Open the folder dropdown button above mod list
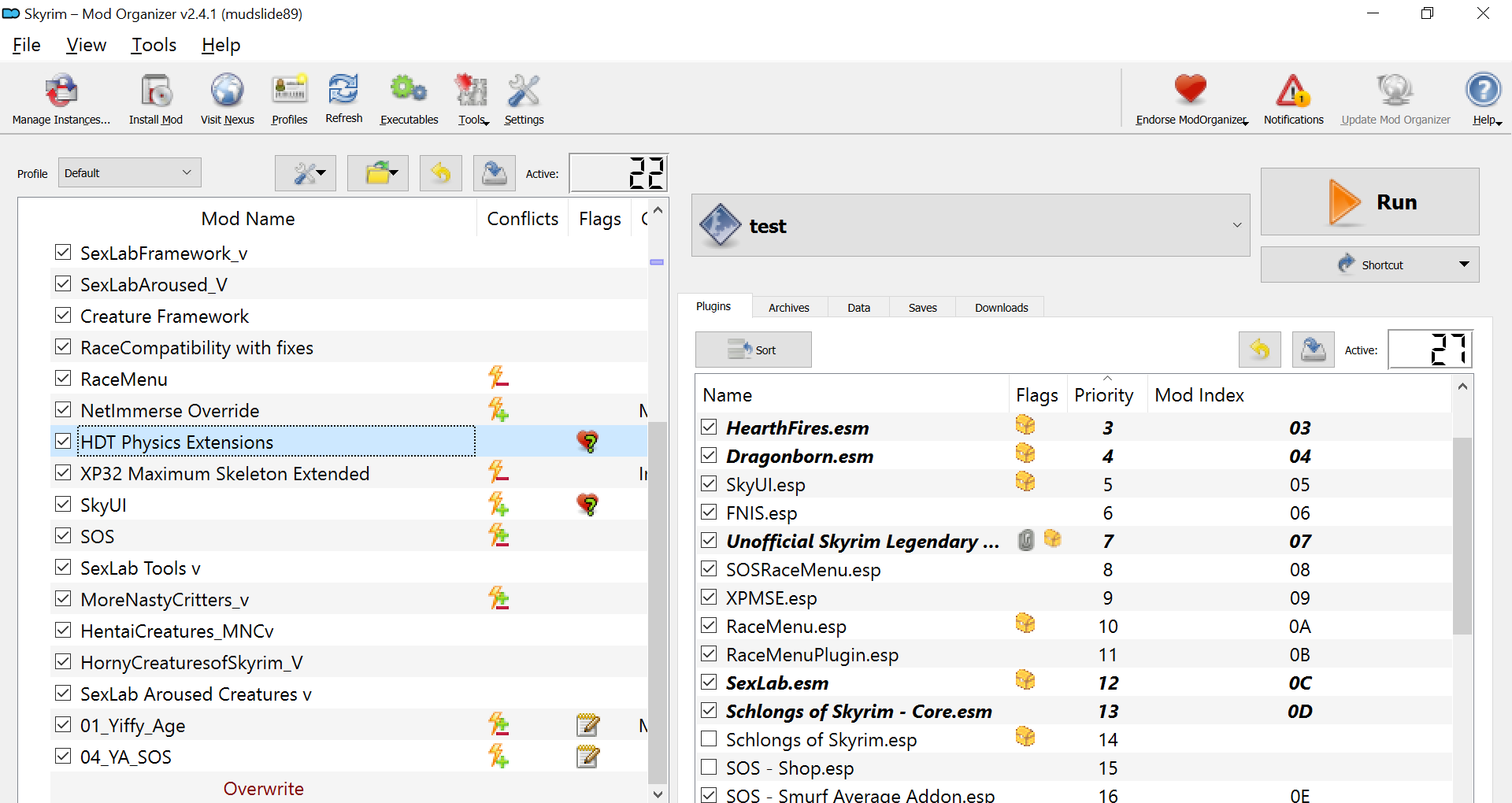 click(378, 173)
